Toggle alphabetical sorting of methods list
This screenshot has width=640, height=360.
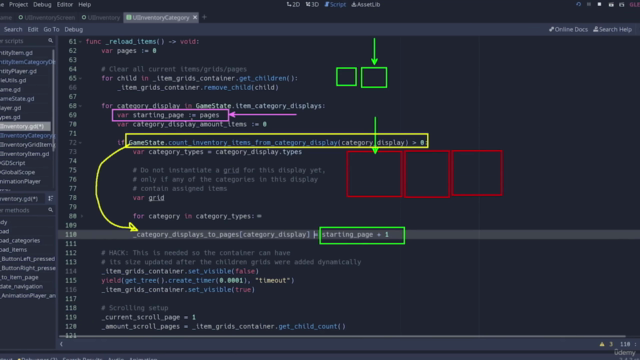(x=51, y=198)
